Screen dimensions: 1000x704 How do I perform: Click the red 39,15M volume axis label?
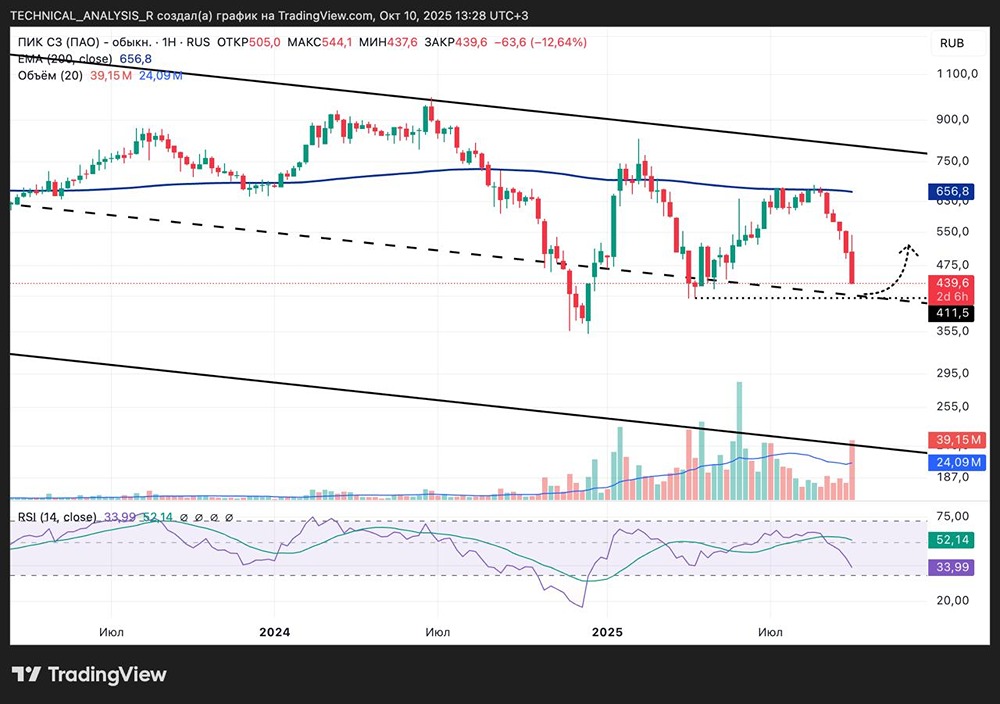(x=958, y=440)
